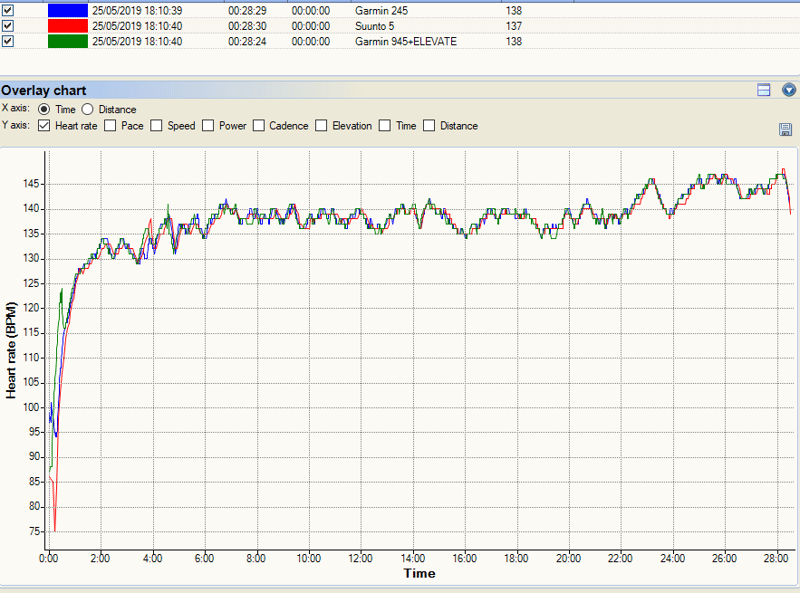Select the Garmin 245 device name
Screen dimensions: 800x593
point(381,11)
